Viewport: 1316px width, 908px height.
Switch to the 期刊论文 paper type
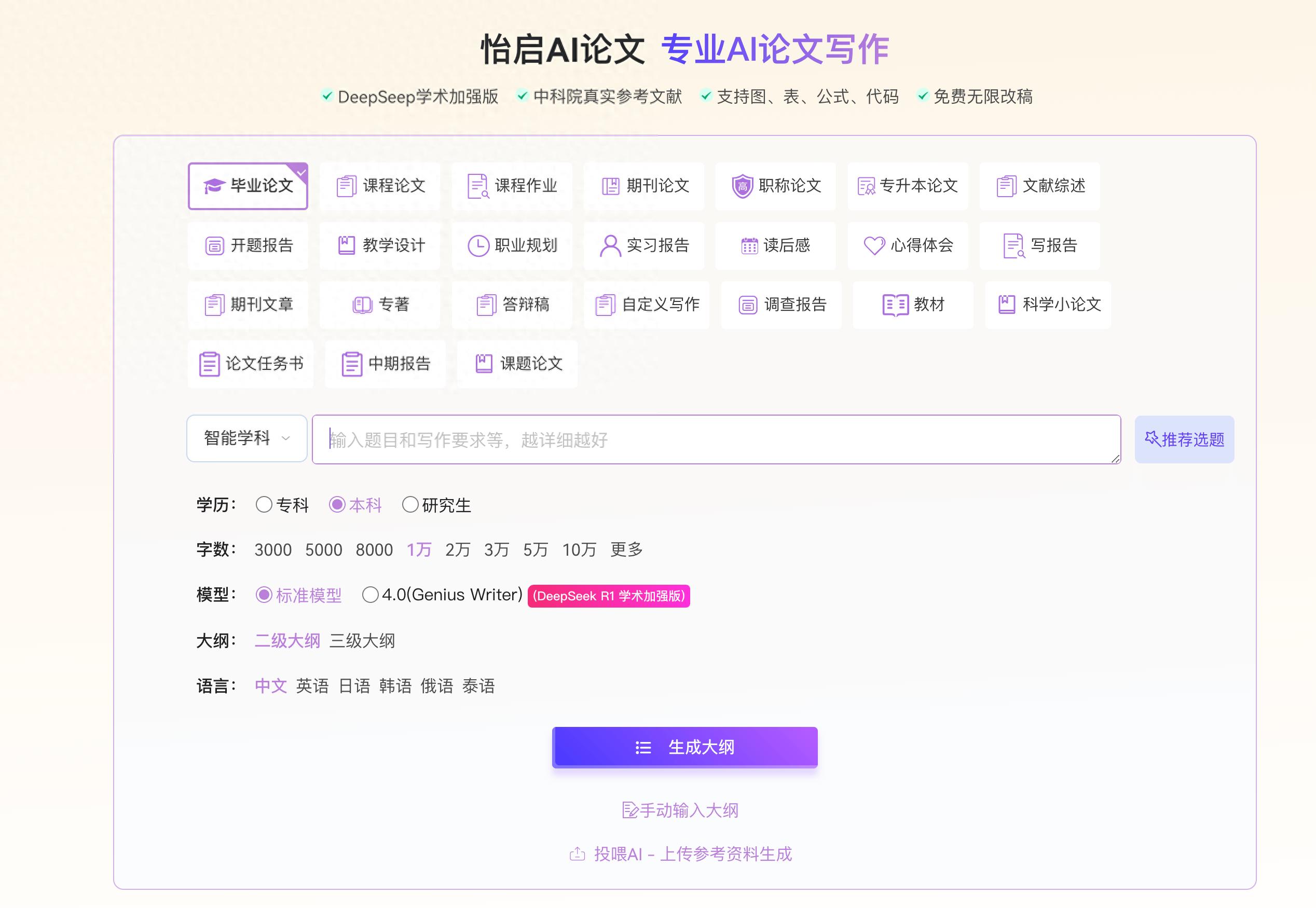[x=645, y=186]
